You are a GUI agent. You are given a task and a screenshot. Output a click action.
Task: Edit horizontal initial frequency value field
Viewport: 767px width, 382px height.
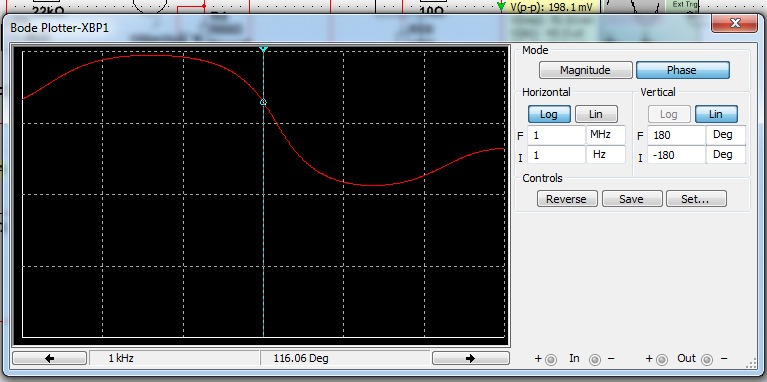556,155
